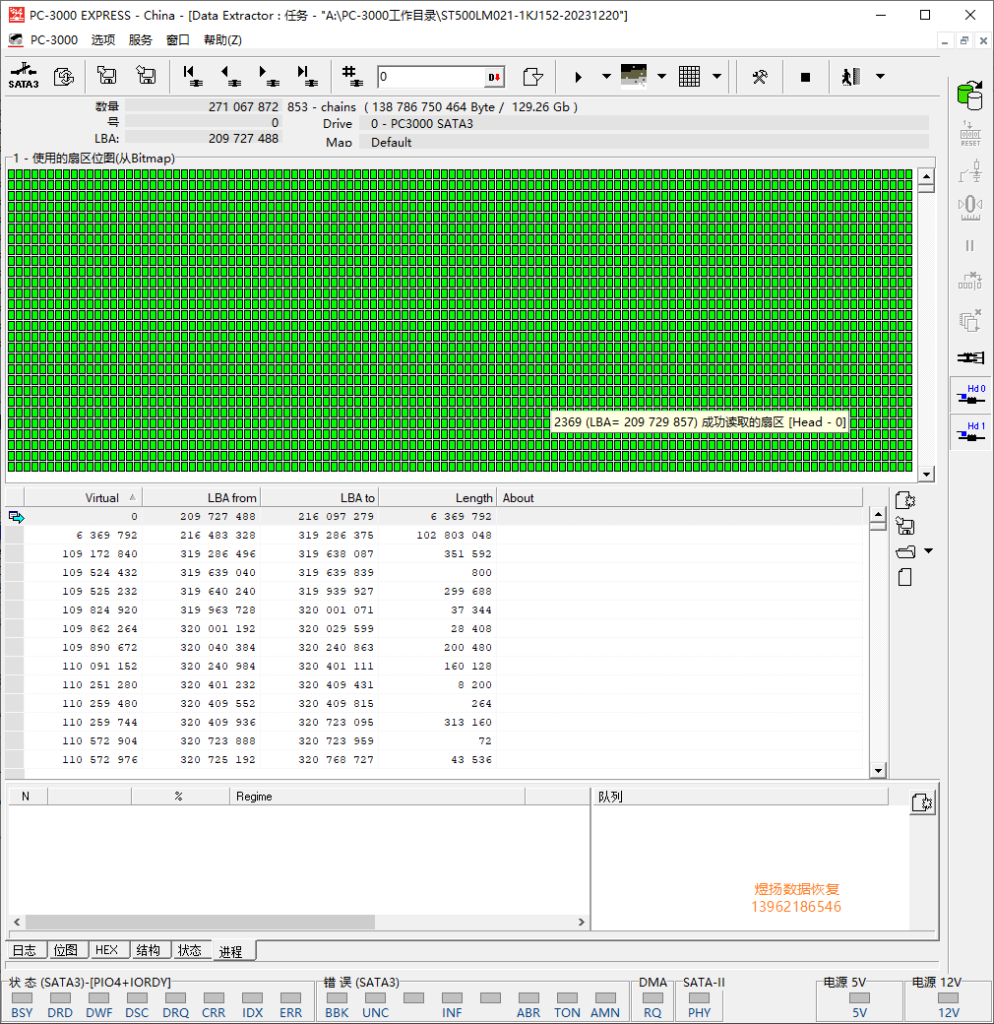Click the pause icon in the right sidebar
This screenshot has width=994, height=1024.
tap(970, 246)
